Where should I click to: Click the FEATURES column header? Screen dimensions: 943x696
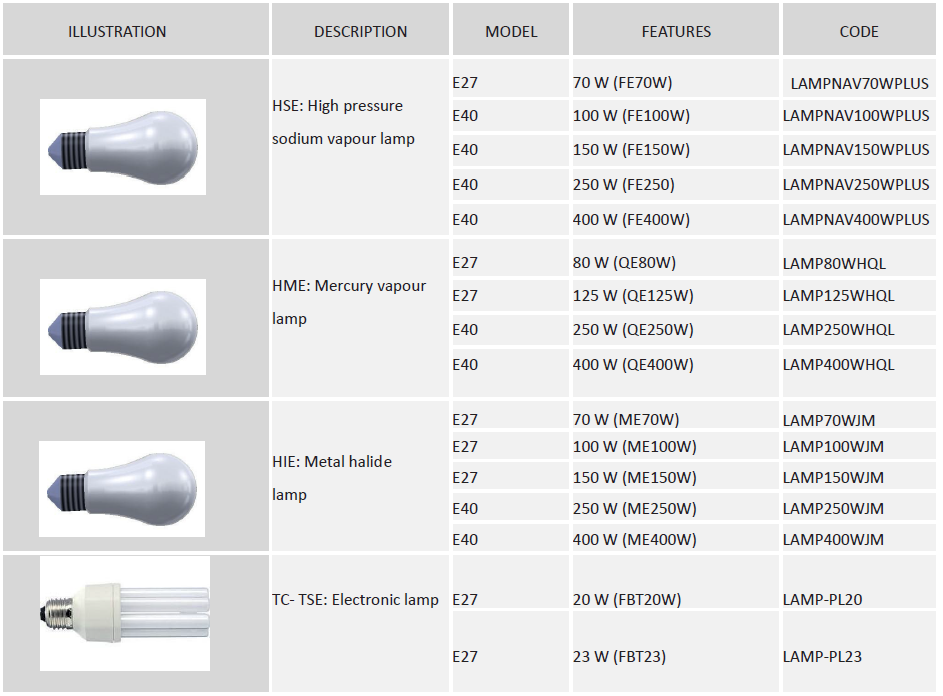[x=676, y=32]
